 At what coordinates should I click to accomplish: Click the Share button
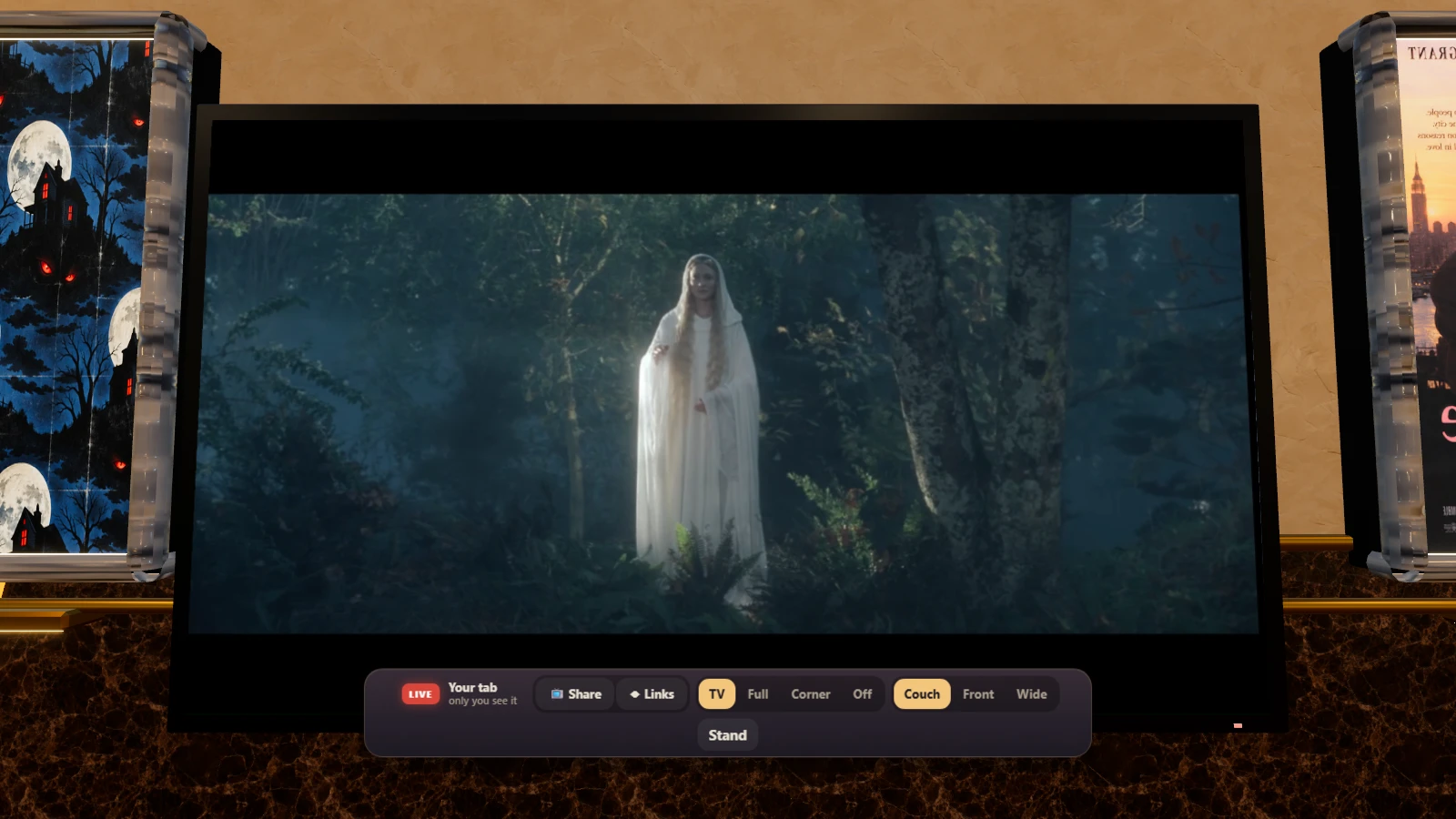(x=576, y=694)
